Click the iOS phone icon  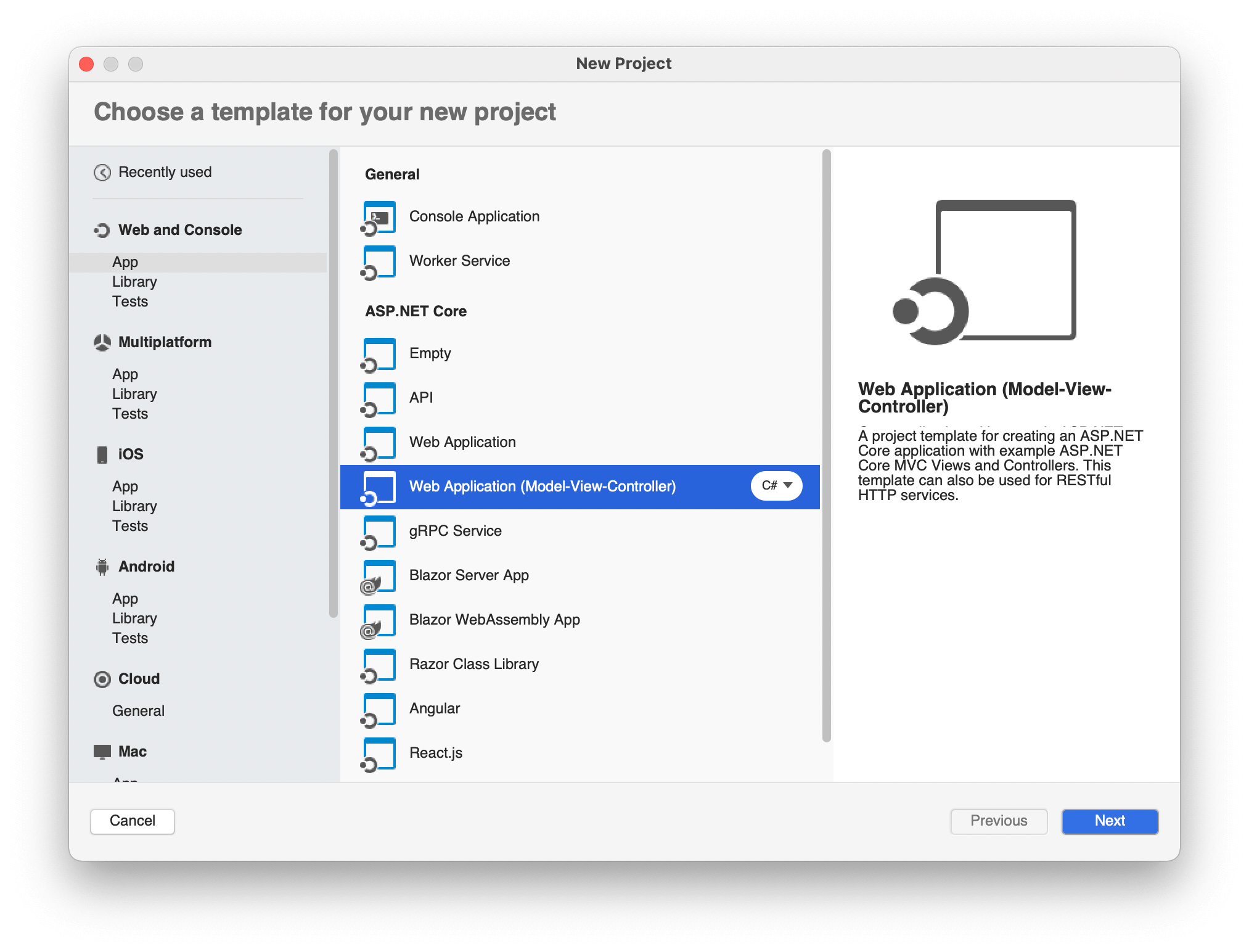click(x=102, y=454)
